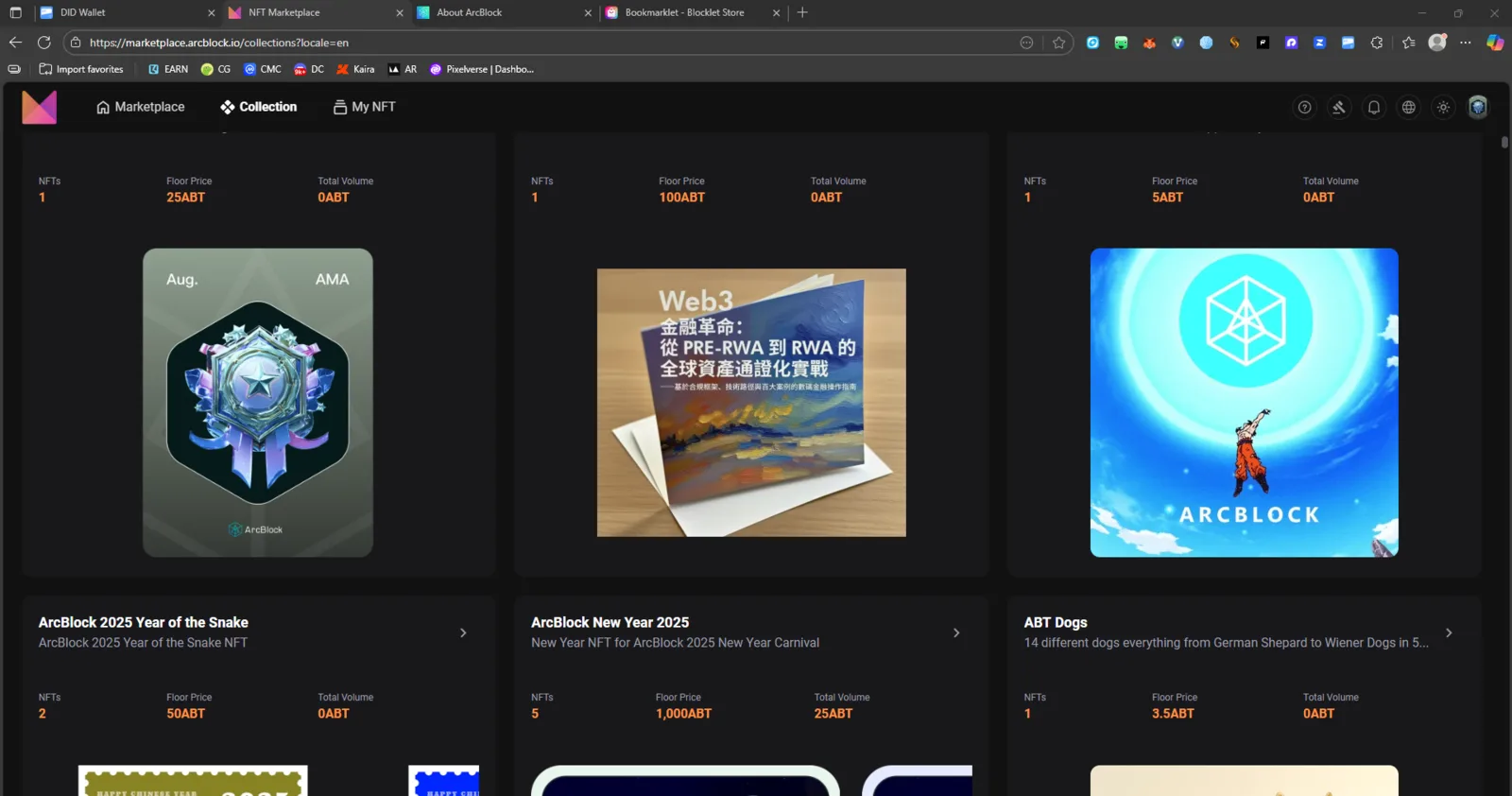This screenshot has height=796, width=1512.
Task: Open the green frog-face extension
Action: tap(1121, 43)
